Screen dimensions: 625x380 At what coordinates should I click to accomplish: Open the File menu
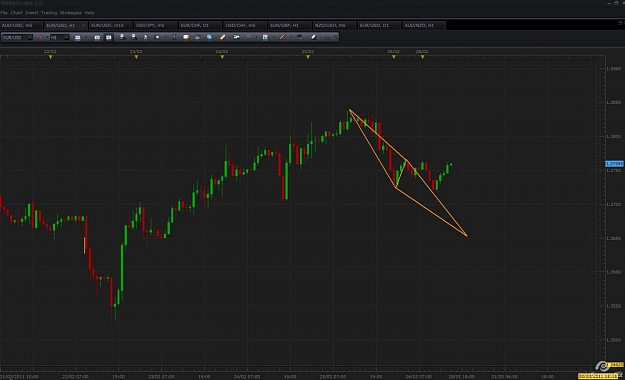[x=4, y=13]
